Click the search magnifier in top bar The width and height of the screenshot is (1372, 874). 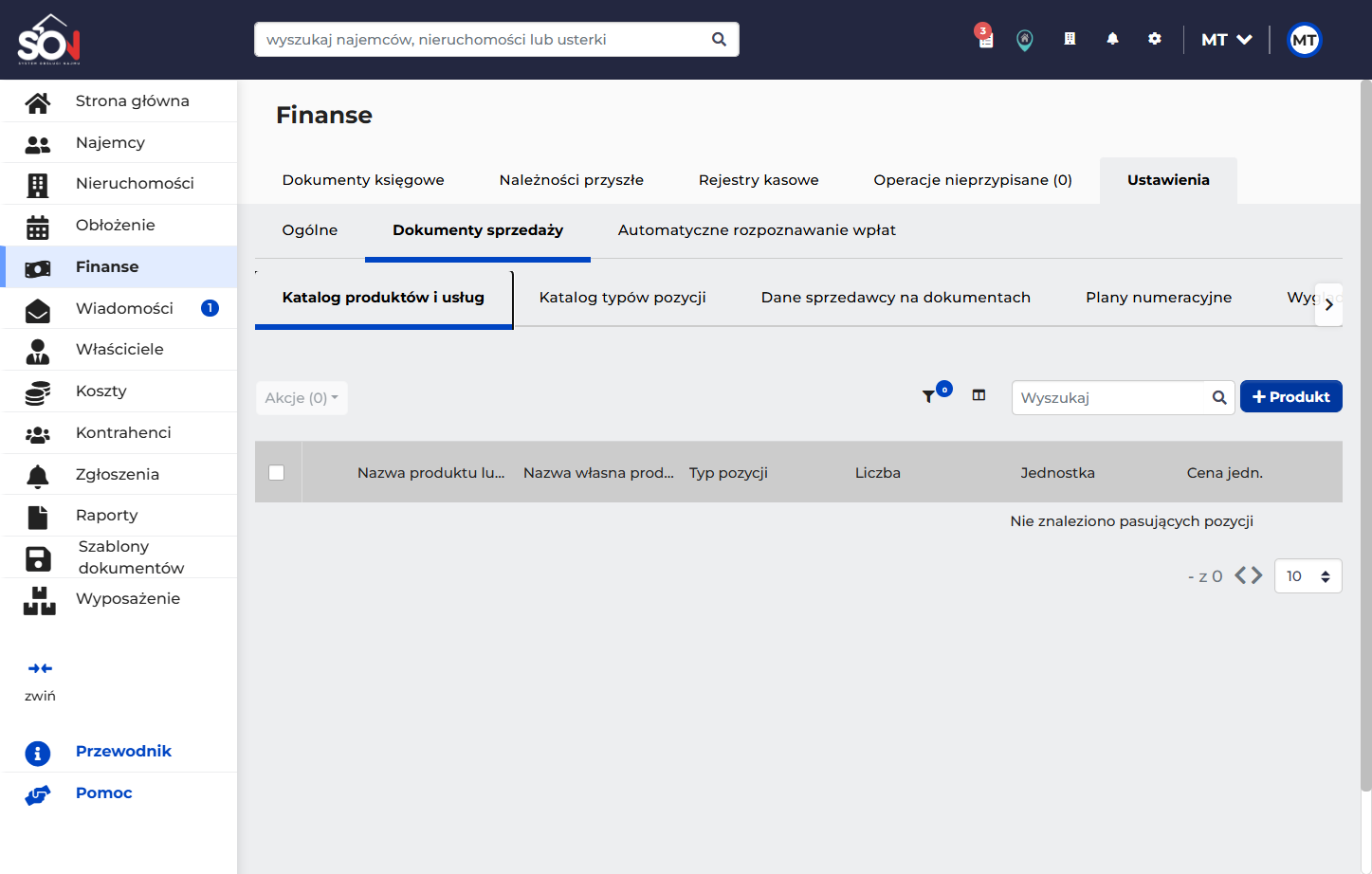point(719,40)
